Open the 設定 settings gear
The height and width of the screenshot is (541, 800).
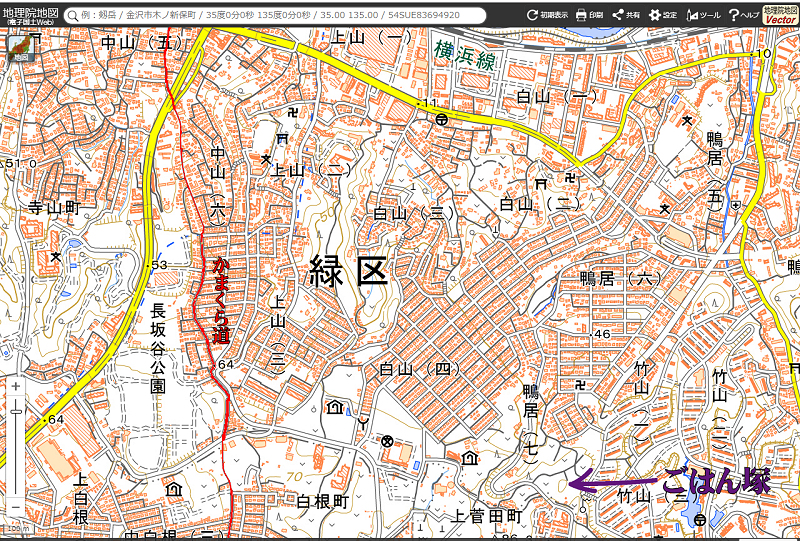[x=663, y=15]
